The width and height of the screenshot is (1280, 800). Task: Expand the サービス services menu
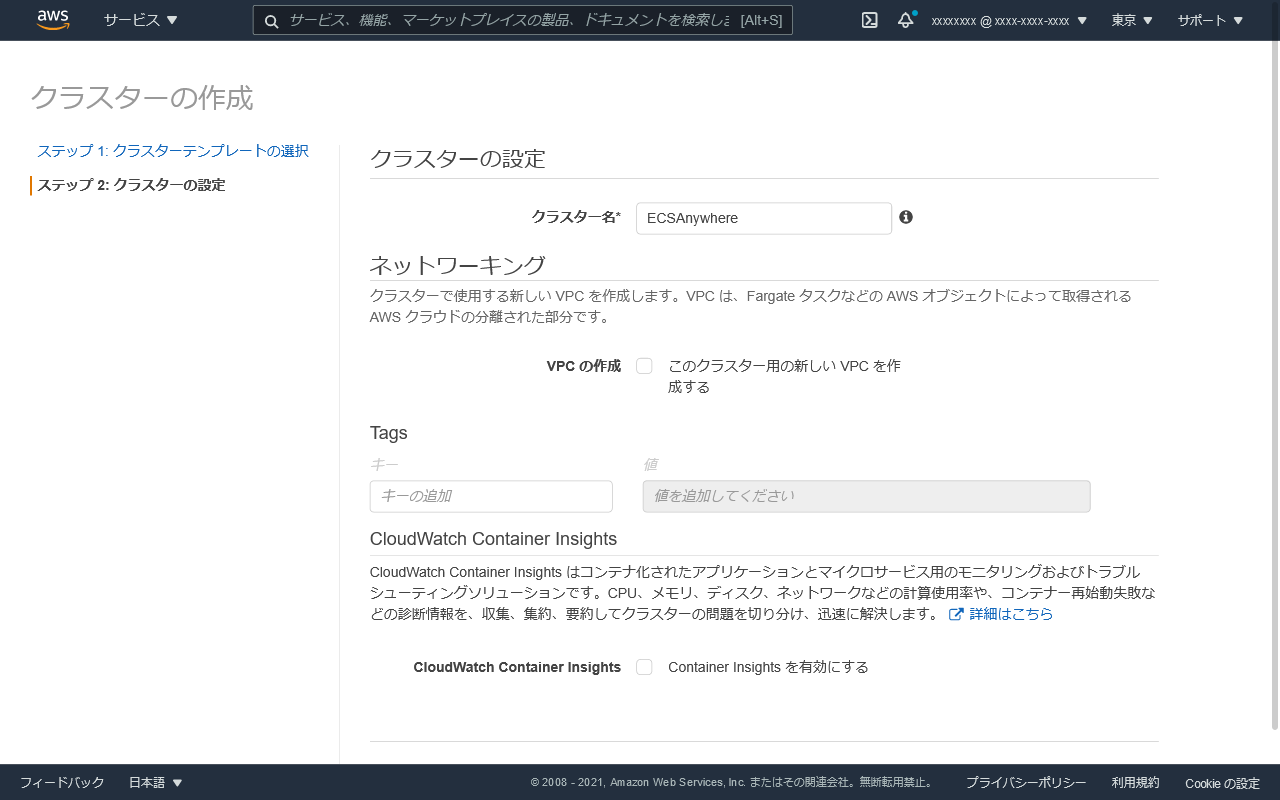click(140, 20)
